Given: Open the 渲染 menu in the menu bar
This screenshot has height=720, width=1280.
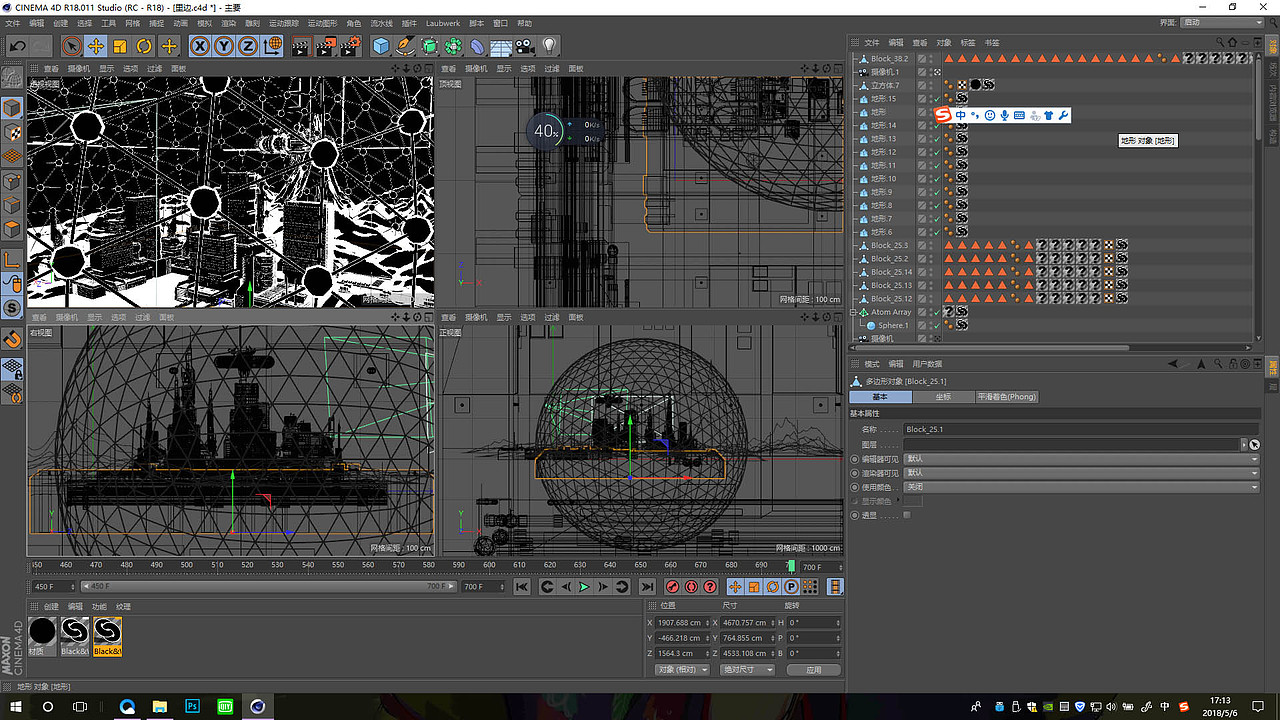Looking at the screenshot, I should [x=228, y=22].
